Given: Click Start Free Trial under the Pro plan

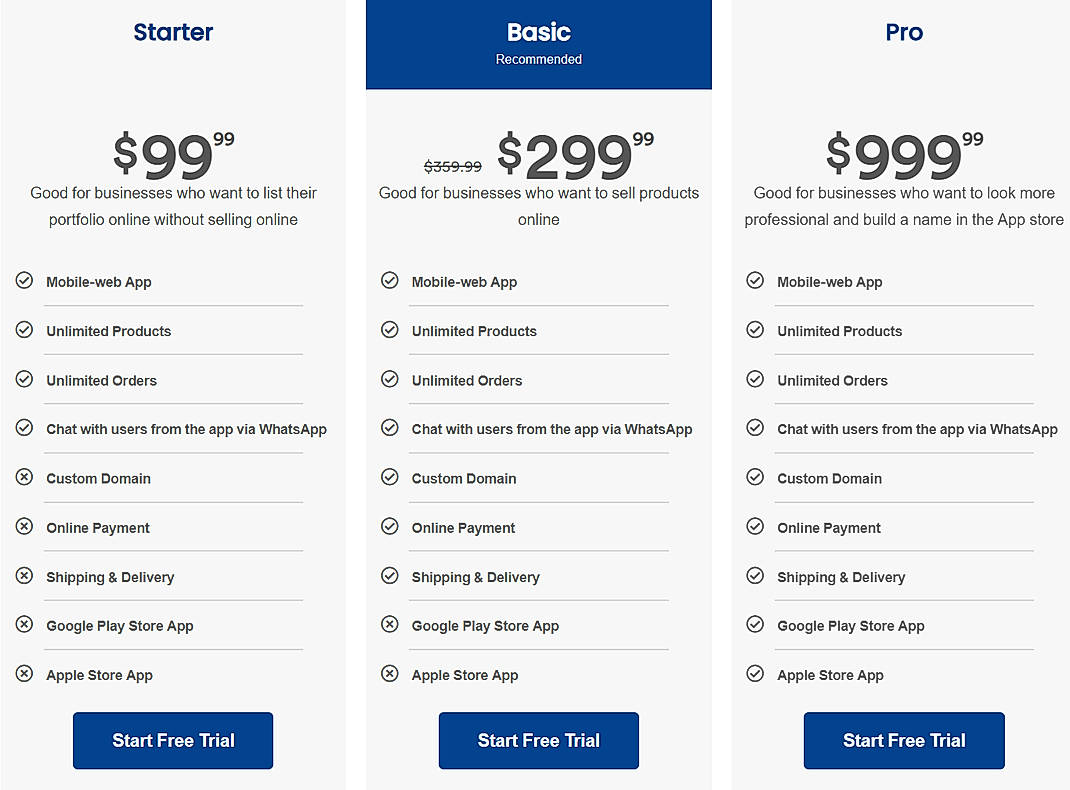Looking at the screenshot, I should tap(903, 740).
